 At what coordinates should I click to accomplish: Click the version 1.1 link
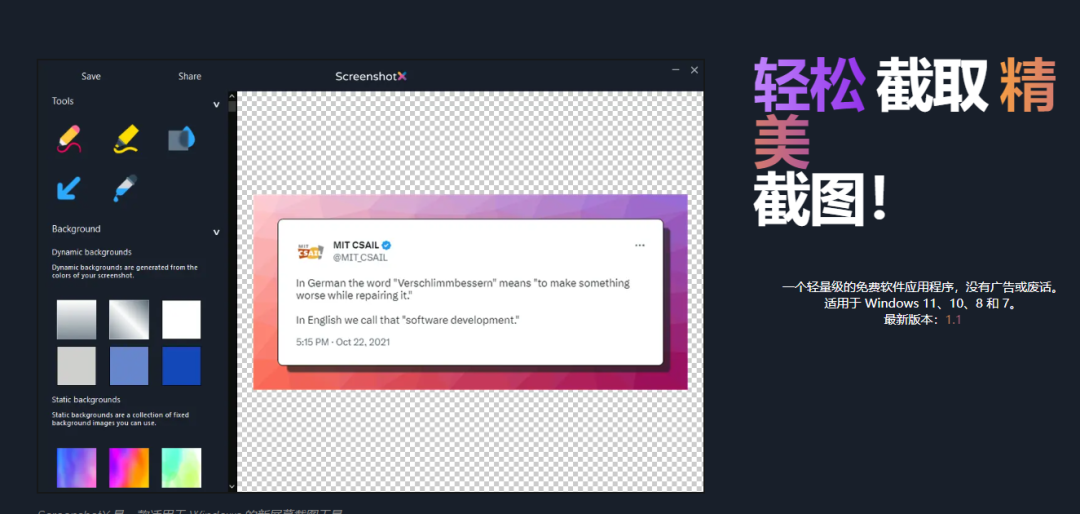click(953, 320)
